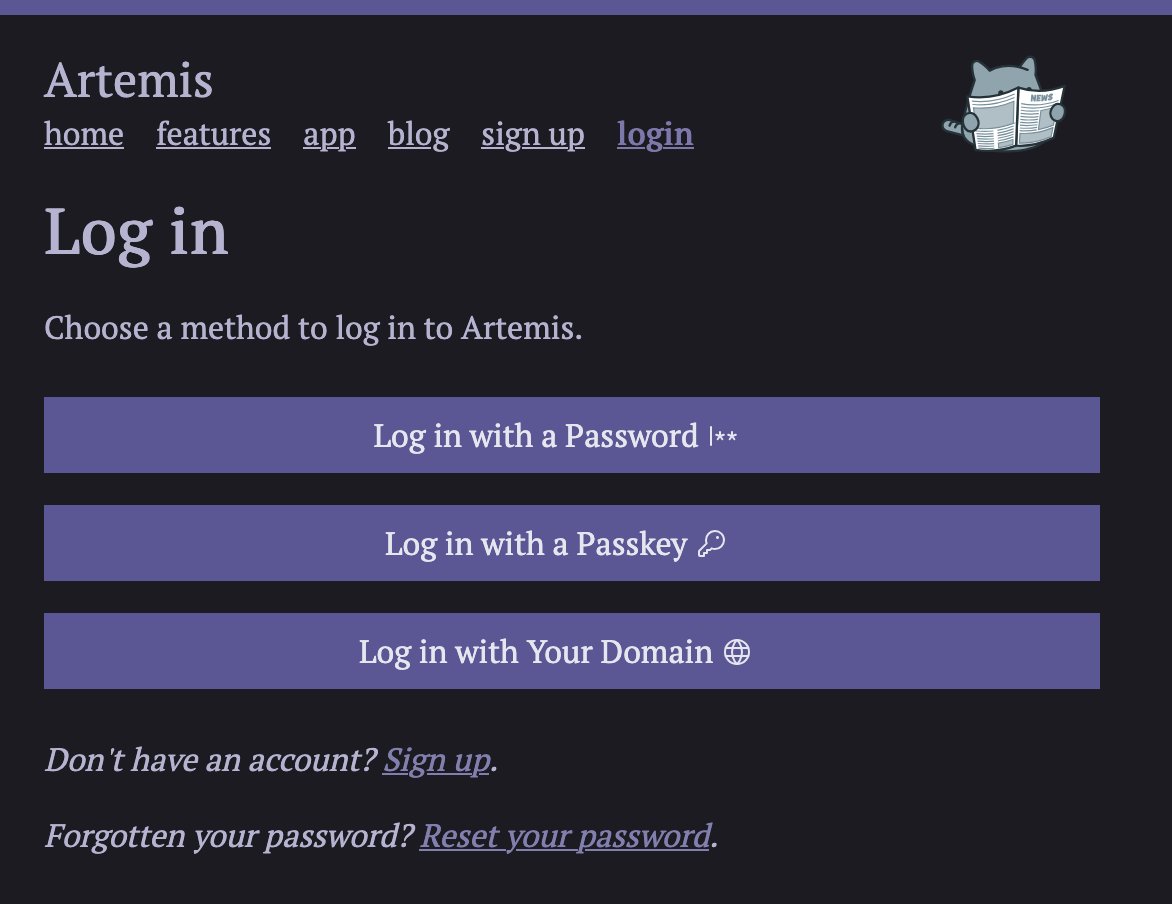Image resolution: width=1172 pixels, height=904 pixels.
Task: Select the currently active login nav item
Action: pos(655,134)
